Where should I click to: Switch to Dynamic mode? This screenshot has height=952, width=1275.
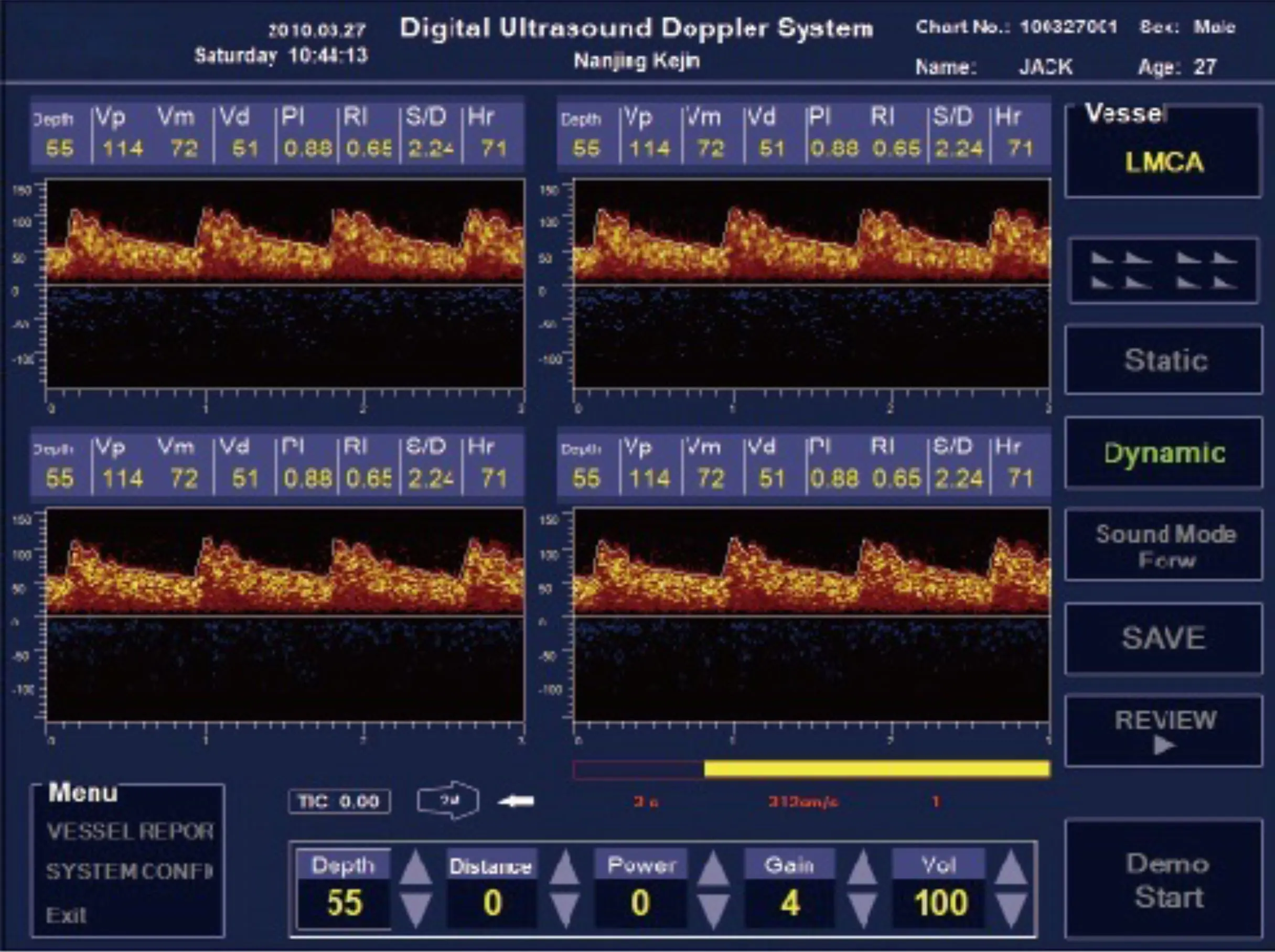click(1164, 453)
